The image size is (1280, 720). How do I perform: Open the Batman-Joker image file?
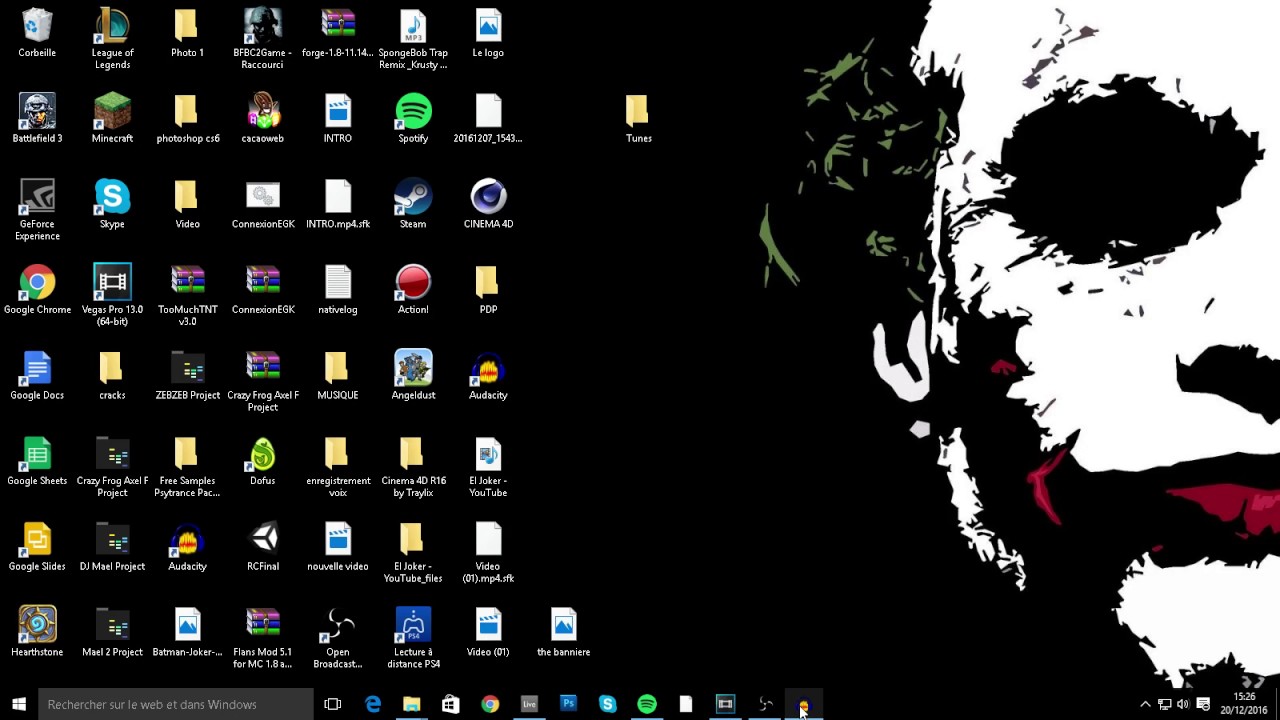pos(187,632)
